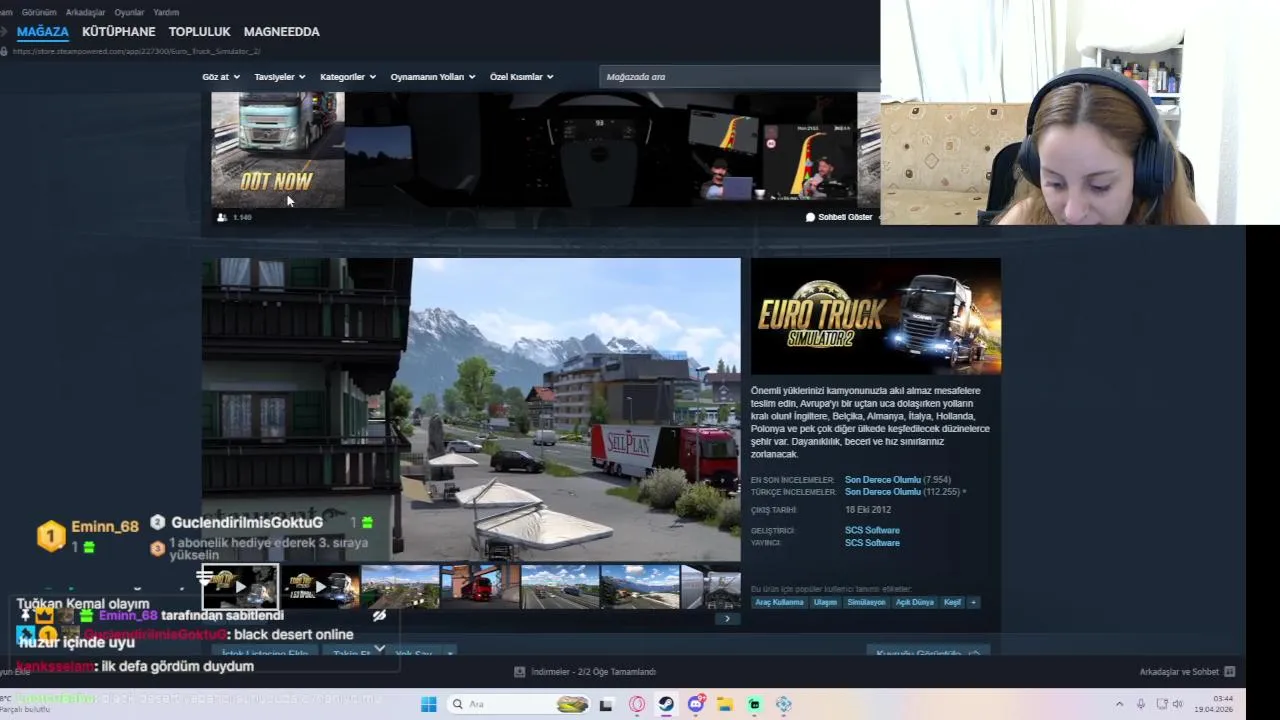
Task: Open the Steam taskbar icon
Action: pyautogui.click(x=666, y=704)
